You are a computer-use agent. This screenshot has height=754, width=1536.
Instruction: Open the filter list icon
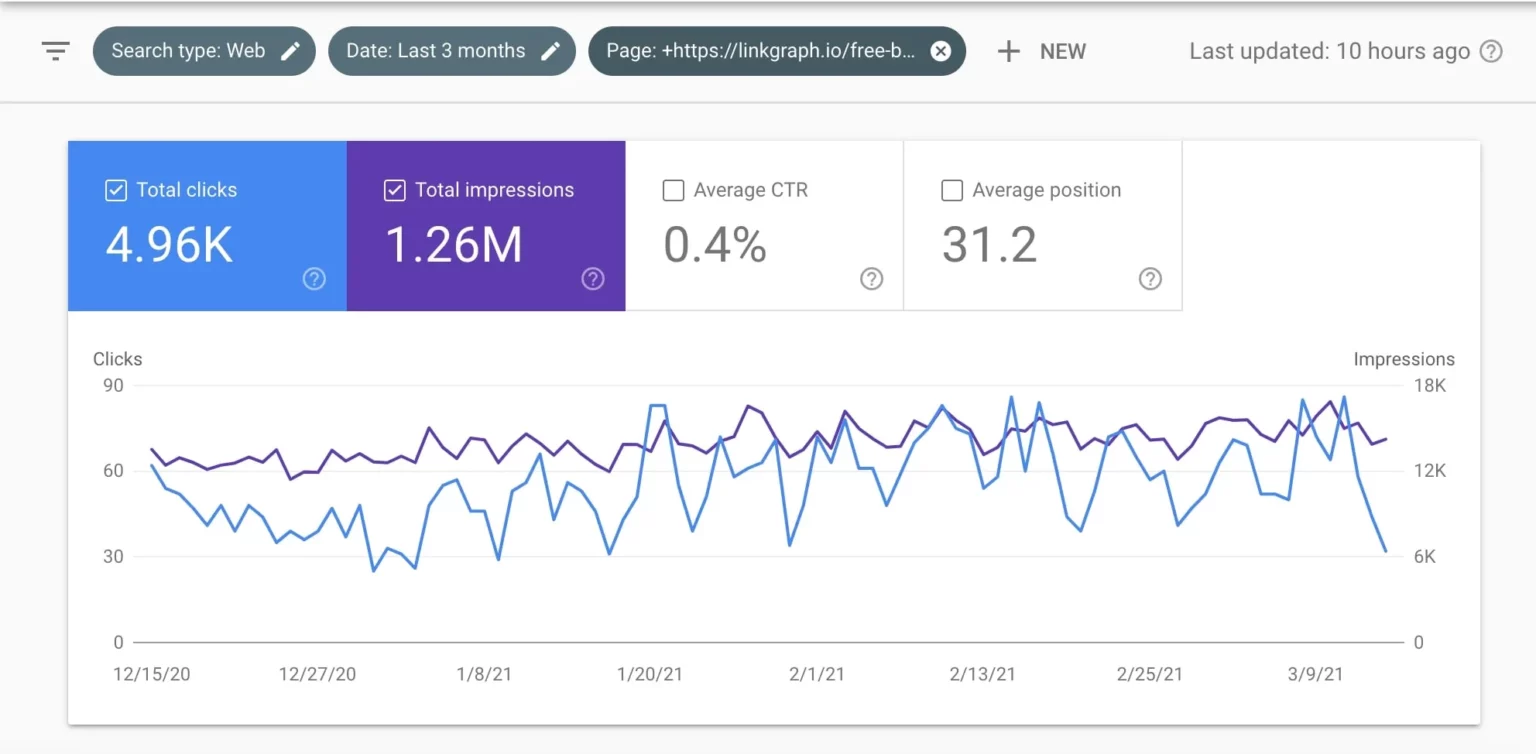click(55, 51)
